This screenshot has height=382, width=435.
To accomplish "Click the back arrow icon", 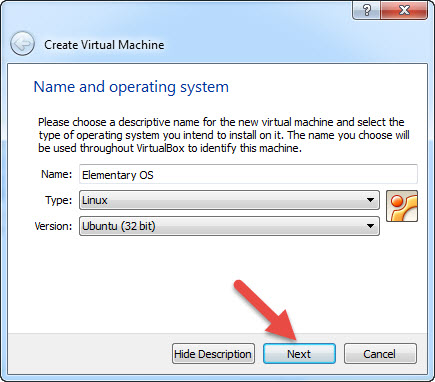I will [22, 44].
